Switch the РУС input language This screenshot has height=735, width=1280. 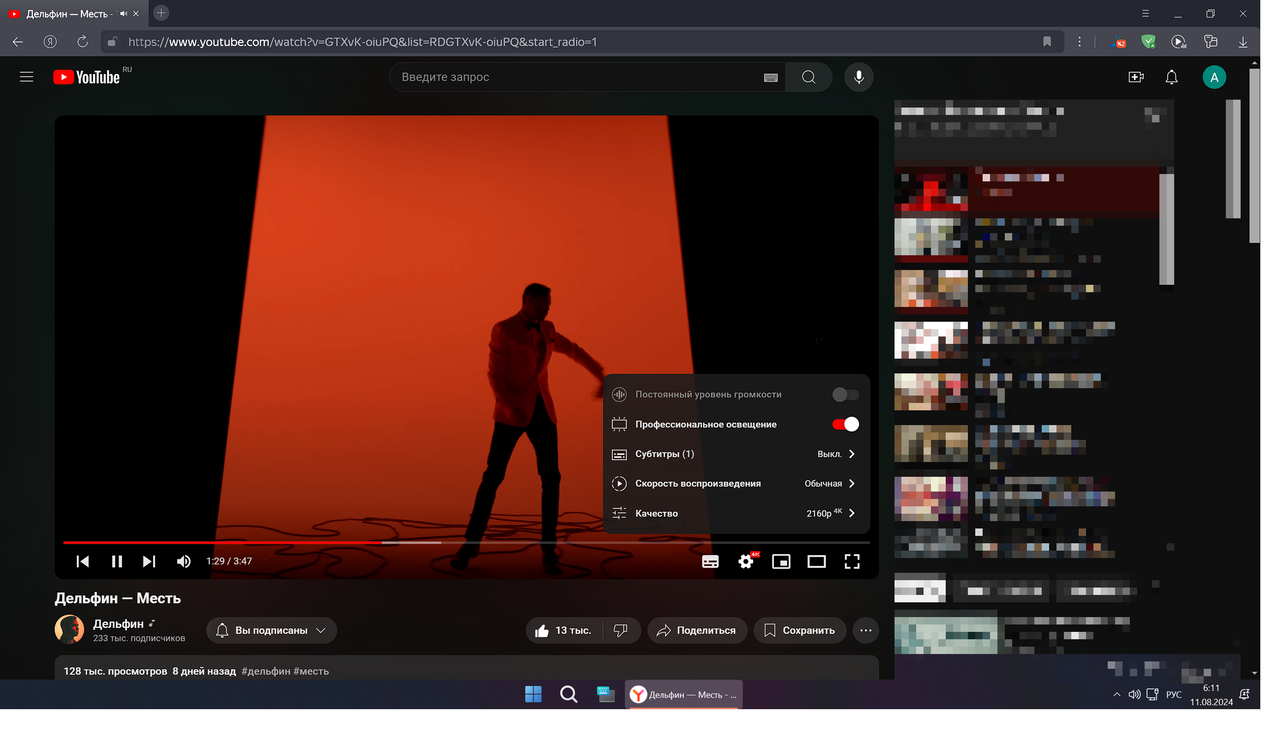1174,694
